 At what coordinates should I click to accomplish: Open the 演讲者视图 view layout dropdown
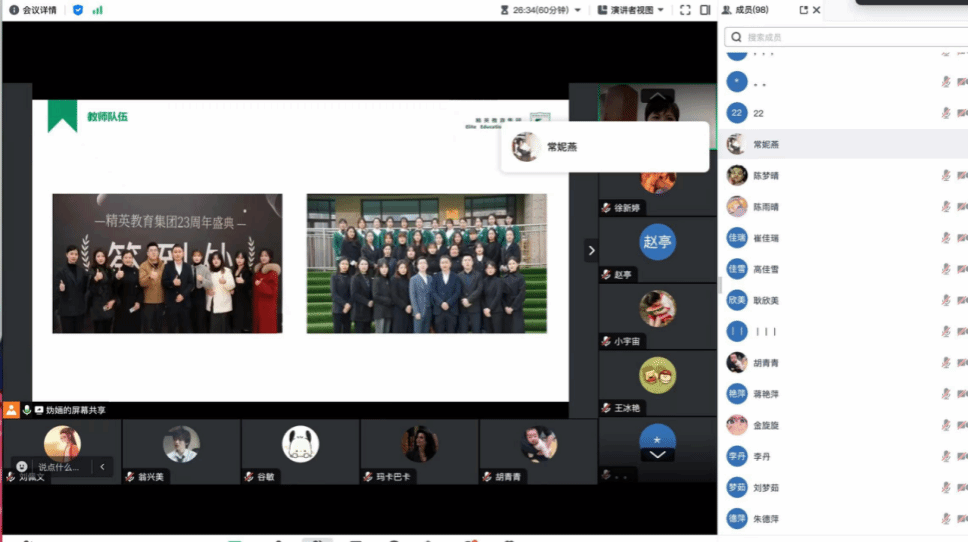[631, 10]
